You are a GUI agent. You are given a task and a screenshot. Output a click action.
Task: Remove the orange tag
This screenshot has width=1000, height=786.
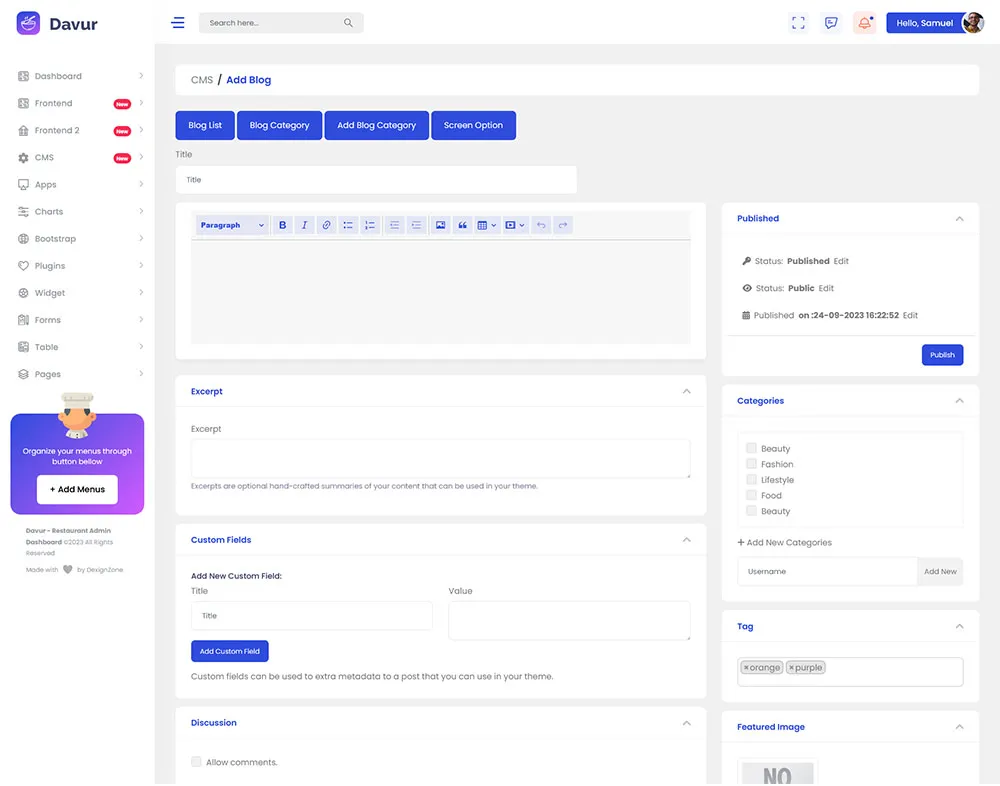click(x=746, y=668)
